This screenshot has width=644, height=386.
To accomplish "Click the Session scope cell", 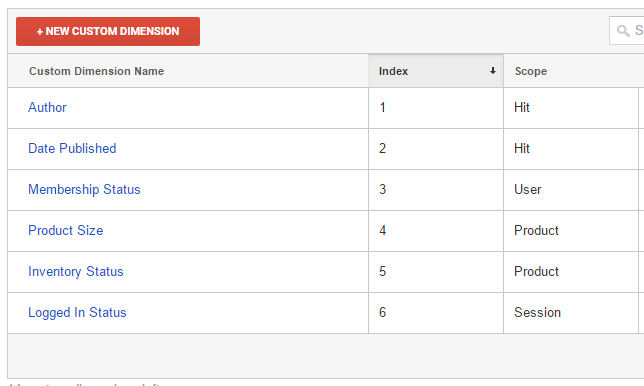I will 571,313.
